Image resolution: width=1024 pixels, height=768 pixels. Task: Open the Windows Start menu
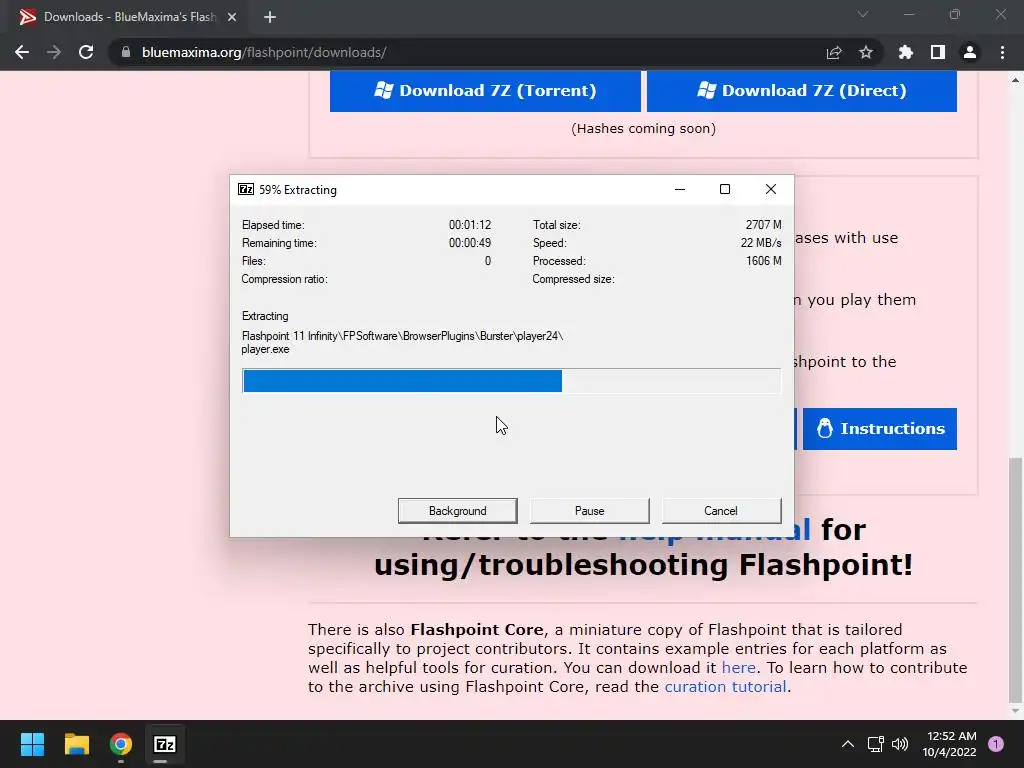click(32, 744)
